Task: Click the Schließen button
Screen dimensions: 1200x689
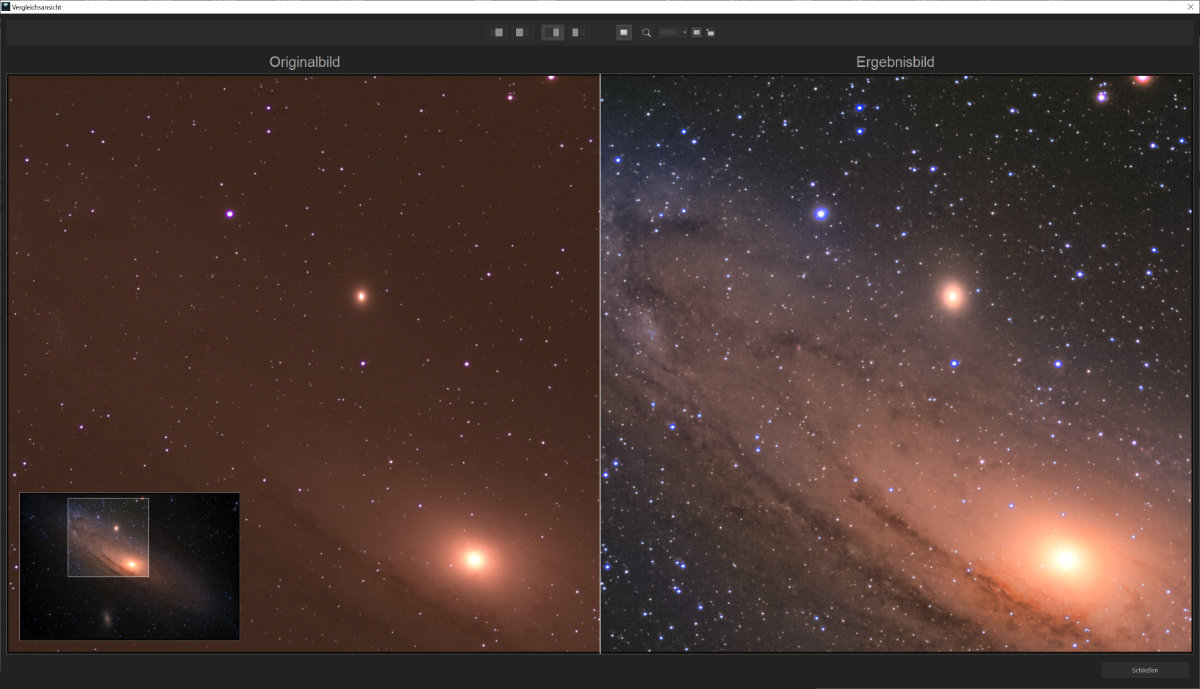Action: [1145, 670]
